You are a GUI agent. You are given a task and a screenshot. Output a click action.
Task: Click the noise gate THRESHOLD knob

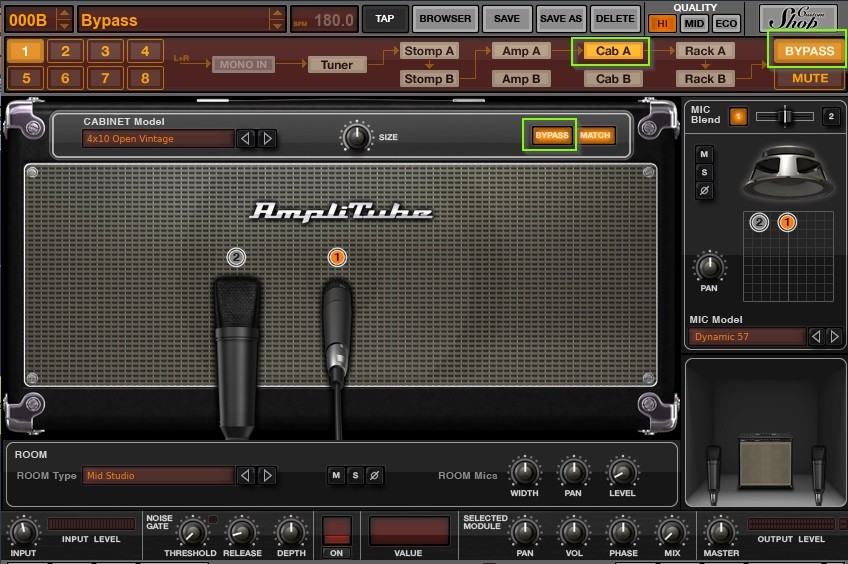point(190,531)
